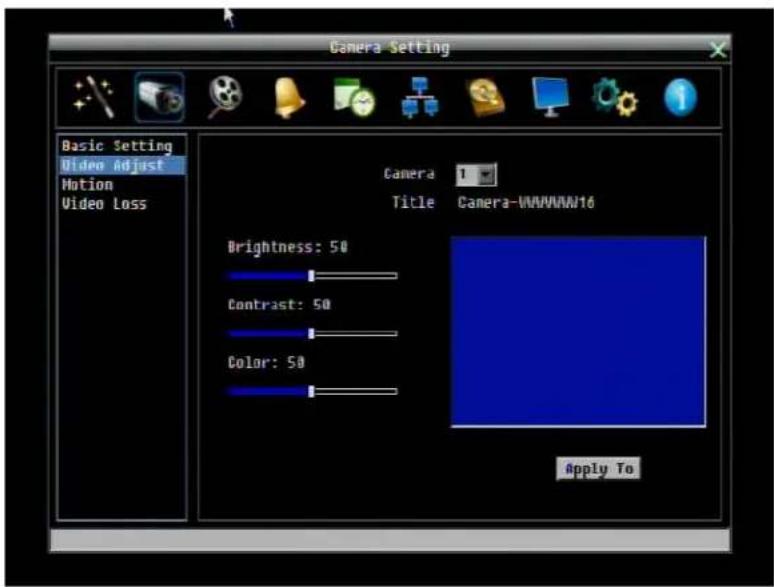The height and width of the screenshot is (587, 774).
Task: Select Motion in the side menu
Action: [87, 185]
